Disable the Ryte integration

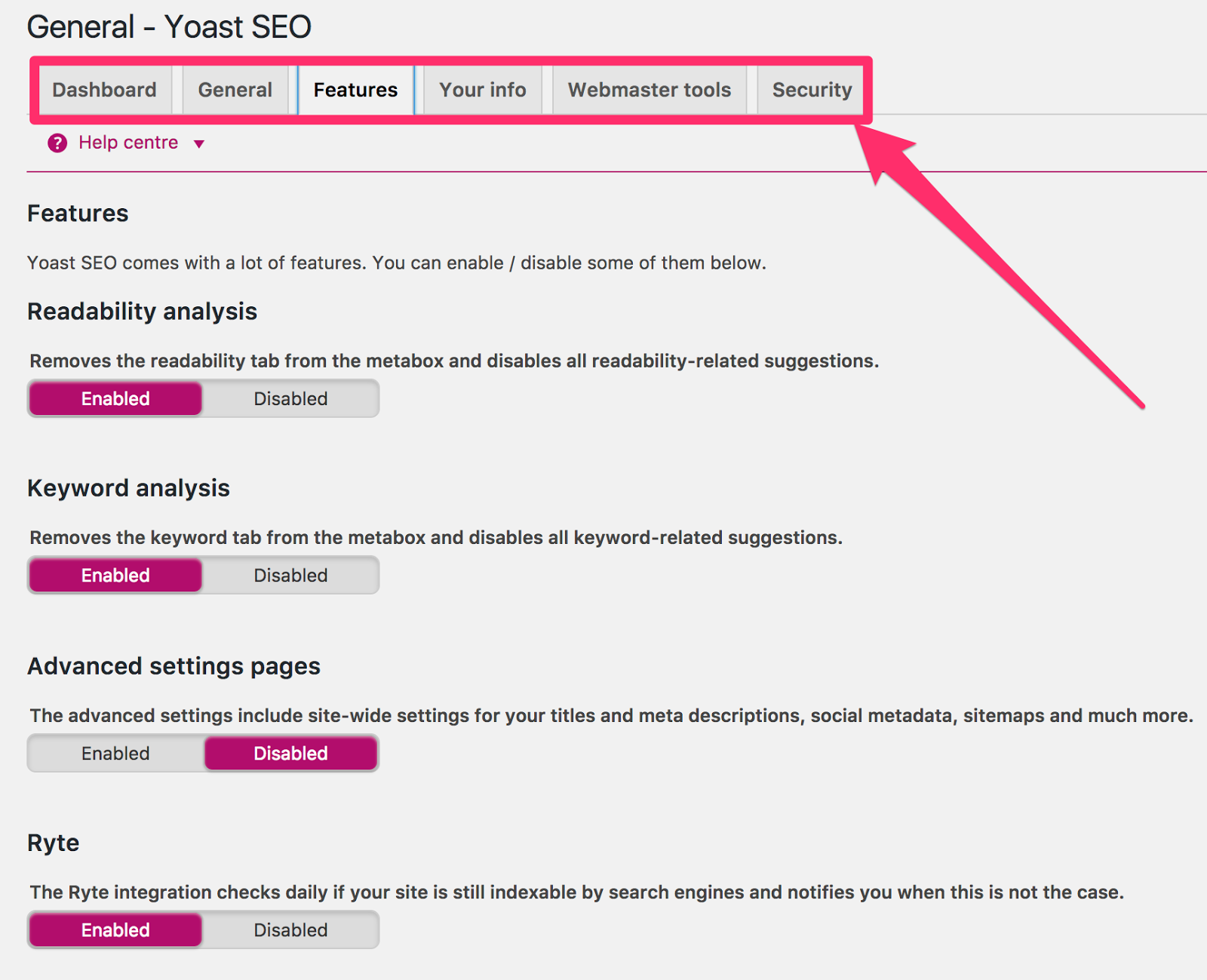pyautogui.click(x=290, y=929)
